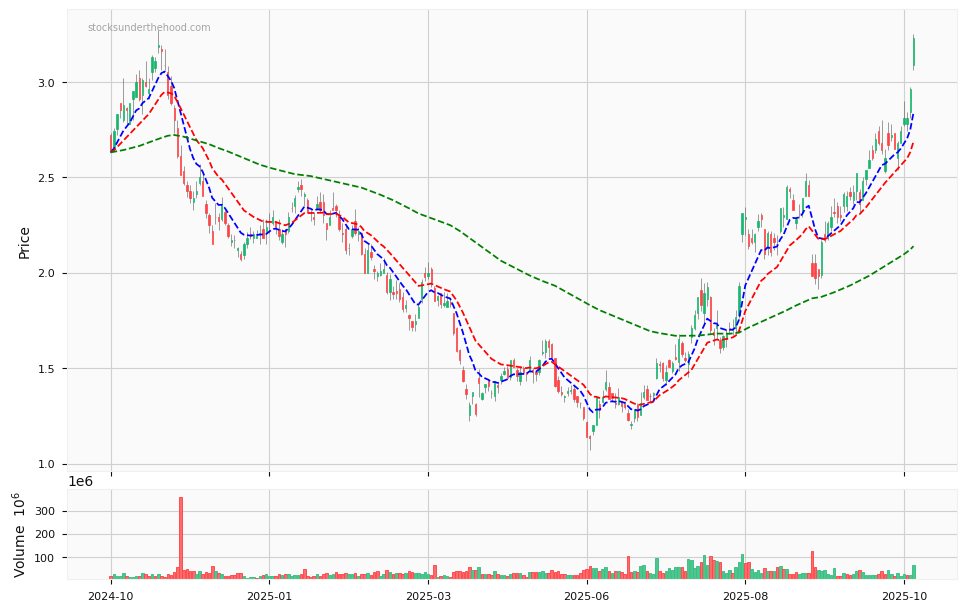967x611 pixels.
Task: Click the 2024-10 date label
Action: (x=111, y=595)
